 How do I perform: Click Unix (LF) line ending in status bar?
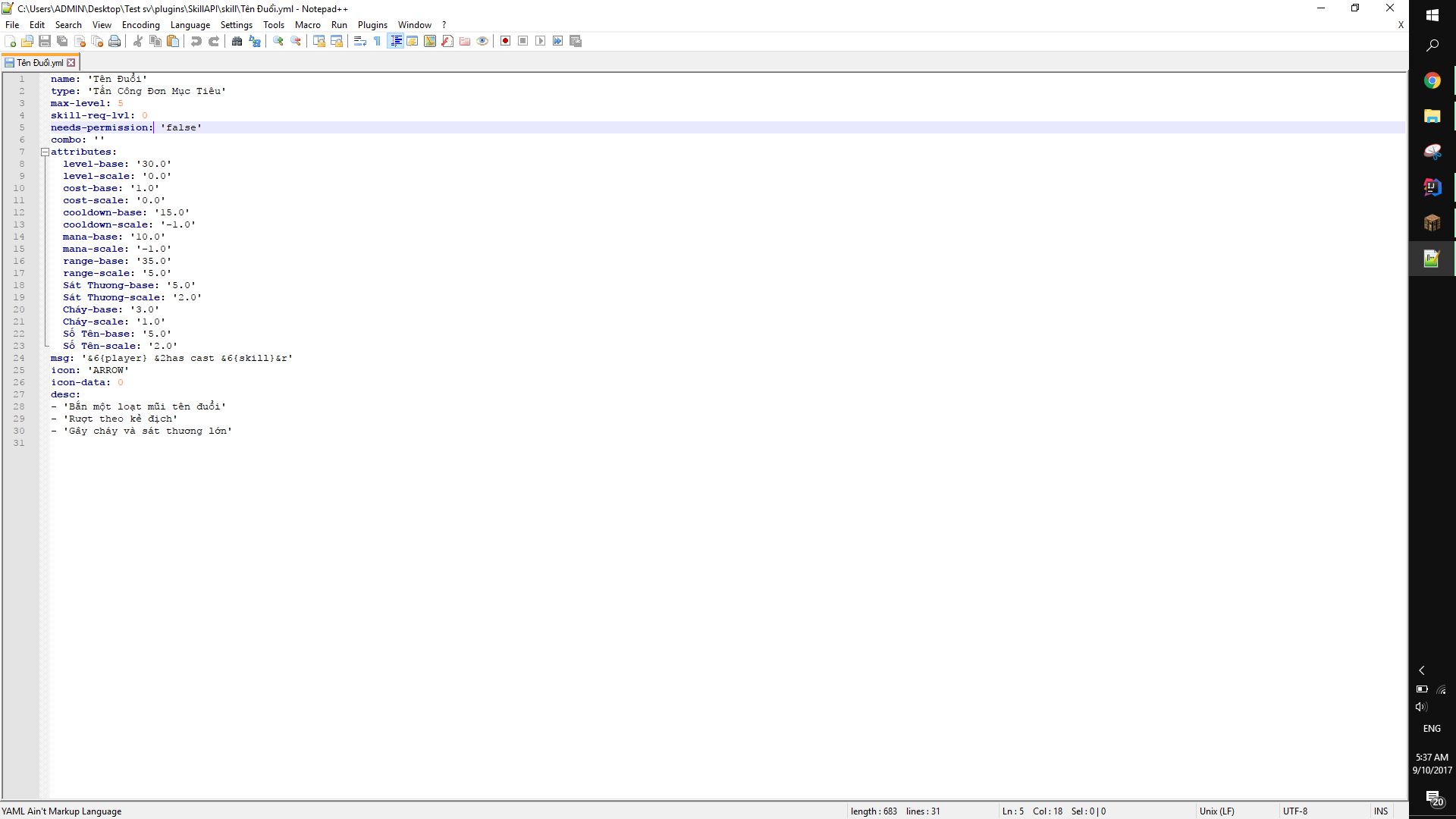(x=1216, y=811)
